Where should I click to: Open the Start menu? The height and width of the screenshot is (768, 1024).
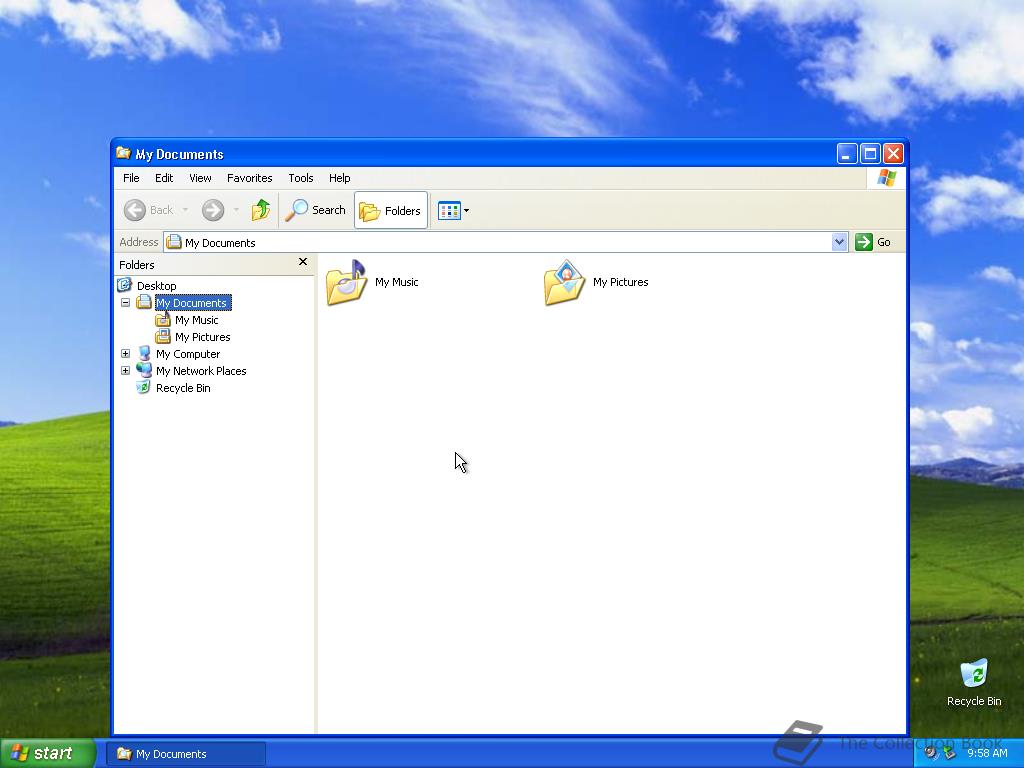pyautogui.click(x=48, y=753)
